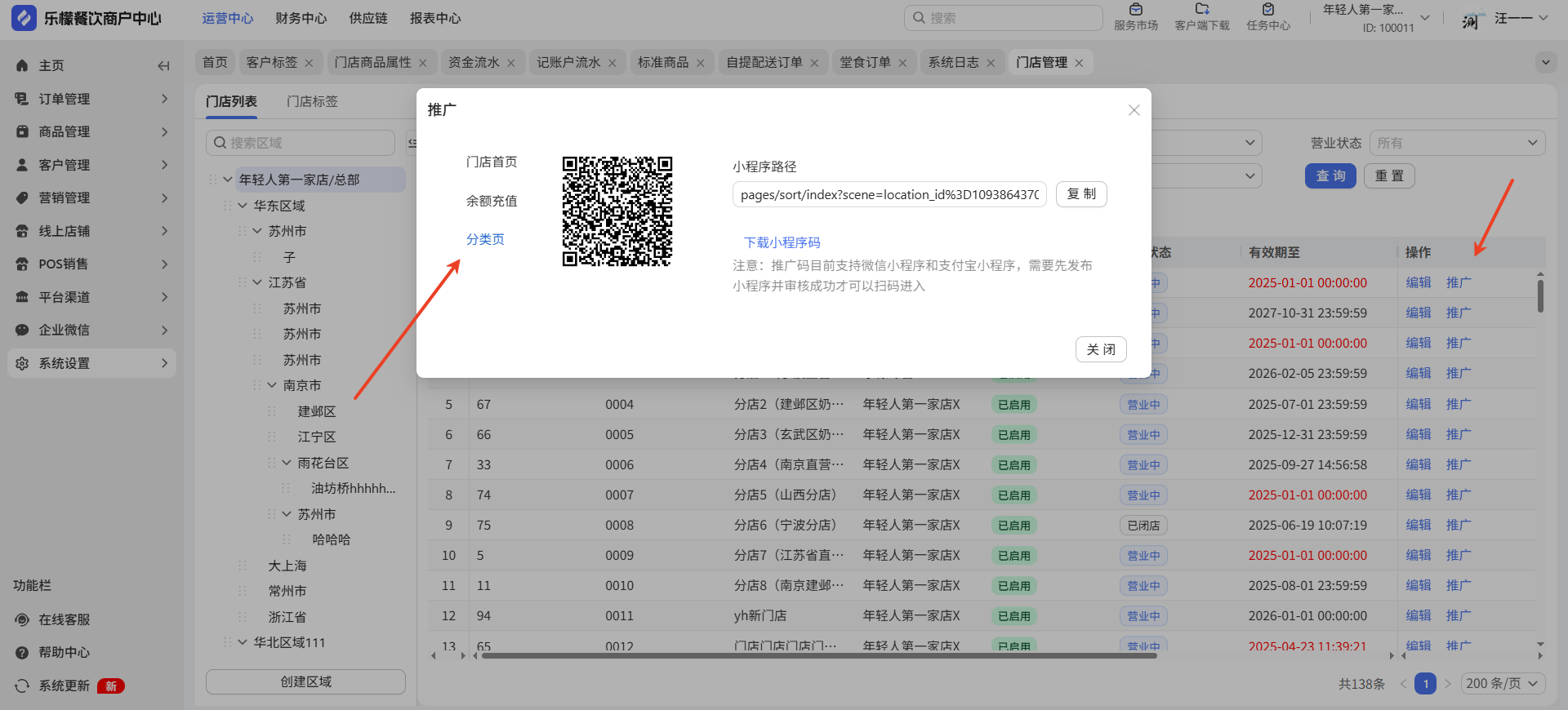Image resolution: width=1568 pixels, height=710 pixels.
Task: Click the 营销管理 sidebar icon
Action: [x=22, y=197]
